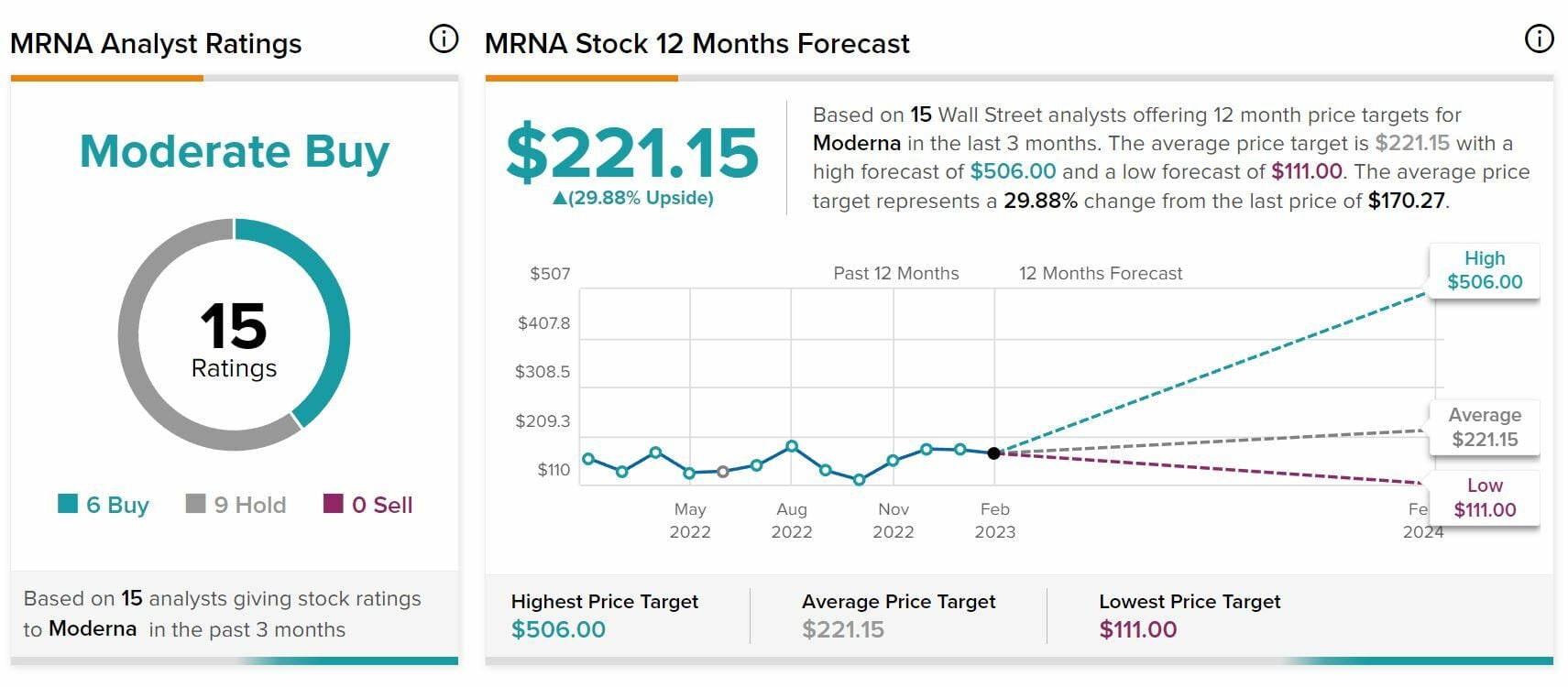
Task: Click the Low $111.00 forecast label
Action: pos(1484,498)
